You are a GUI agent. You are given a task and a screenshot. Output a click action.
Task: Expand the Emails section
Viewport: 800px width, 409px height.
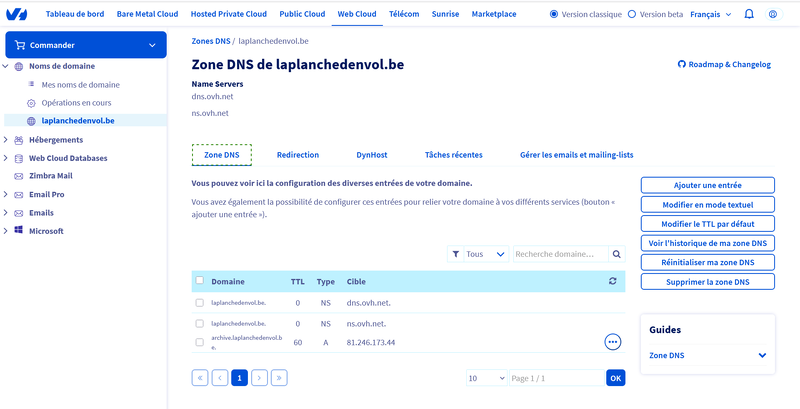[6, 213]
